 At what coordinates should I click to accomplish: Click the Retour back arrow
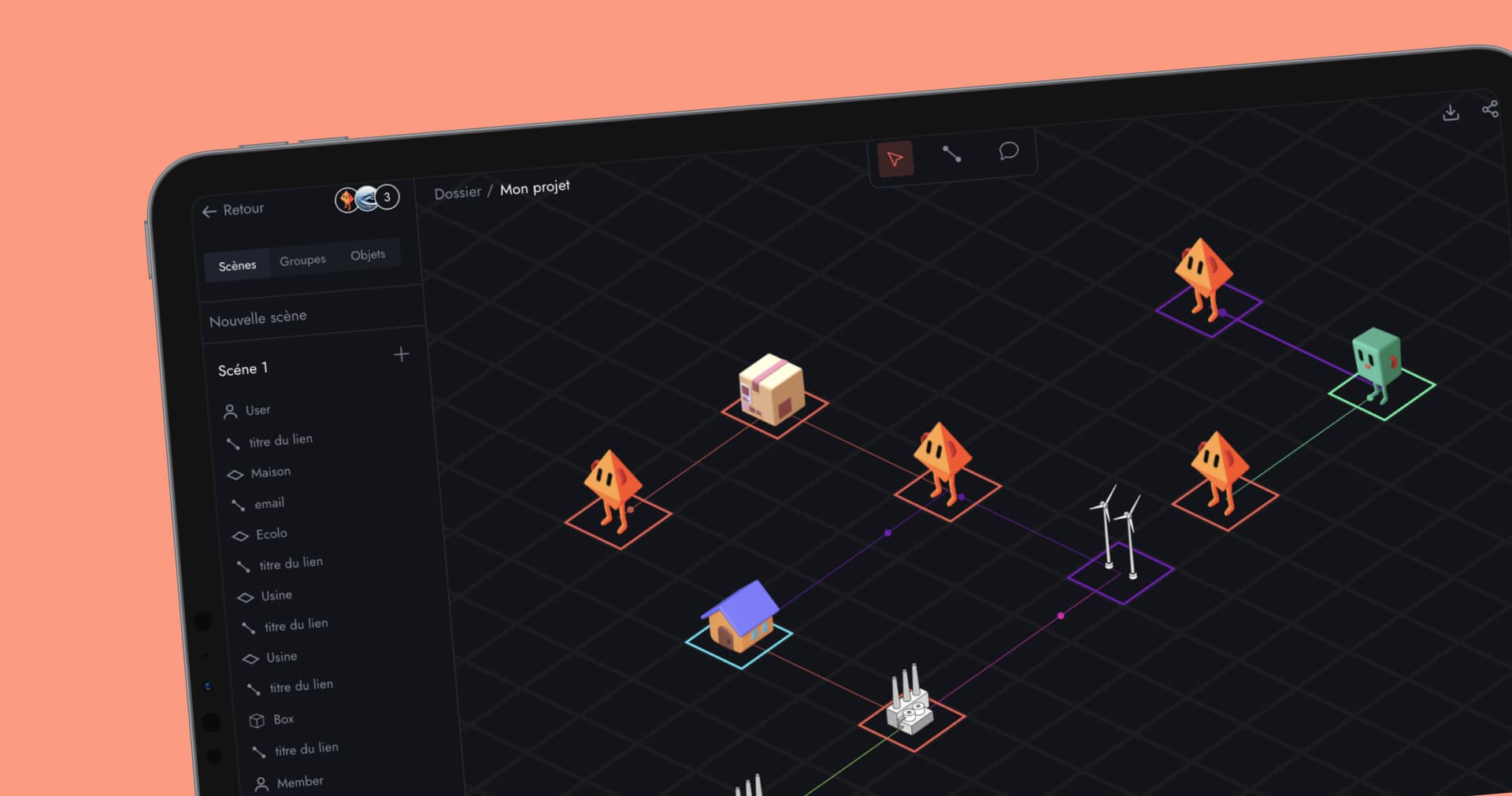click(x=209, y=212)
